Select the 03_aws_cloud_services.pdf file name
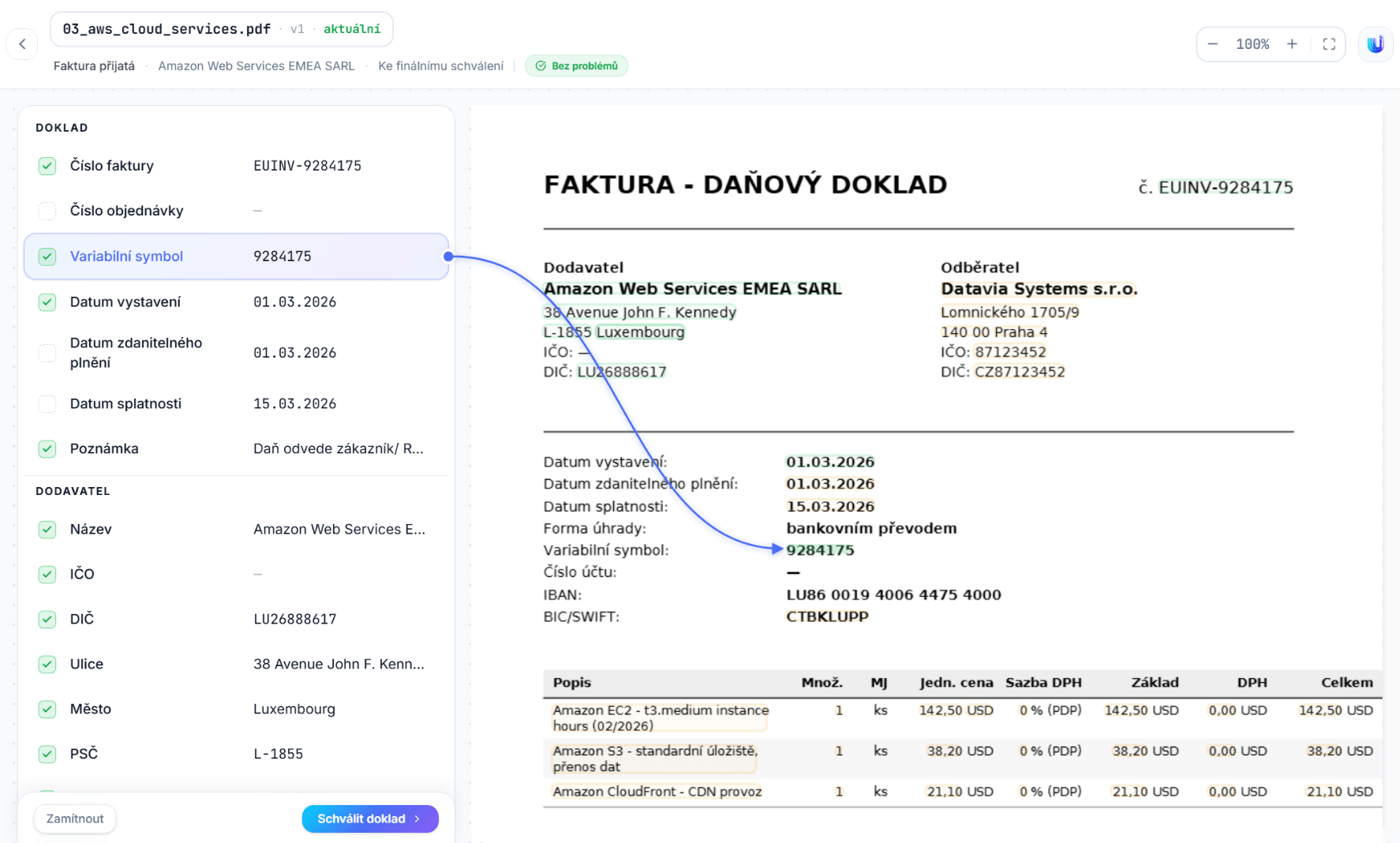 (x=167, y=29)
